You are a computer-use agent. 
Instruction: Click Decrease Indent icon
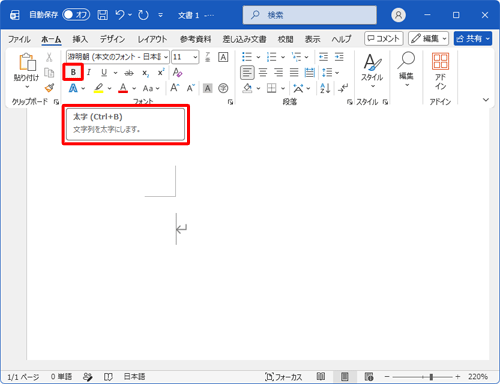pos(323,57)
